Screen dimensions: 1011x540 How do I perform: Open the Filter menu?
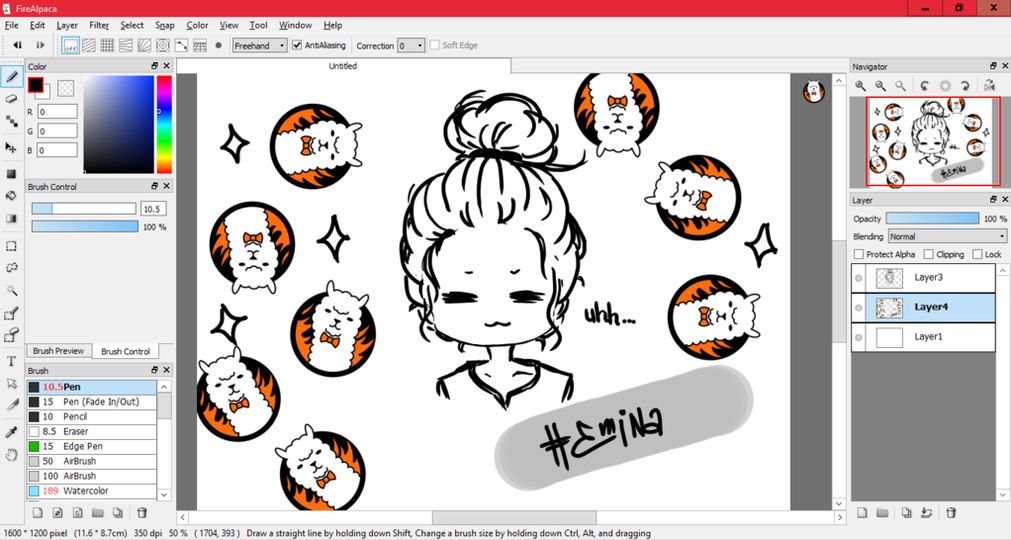(x=99, y=25)
